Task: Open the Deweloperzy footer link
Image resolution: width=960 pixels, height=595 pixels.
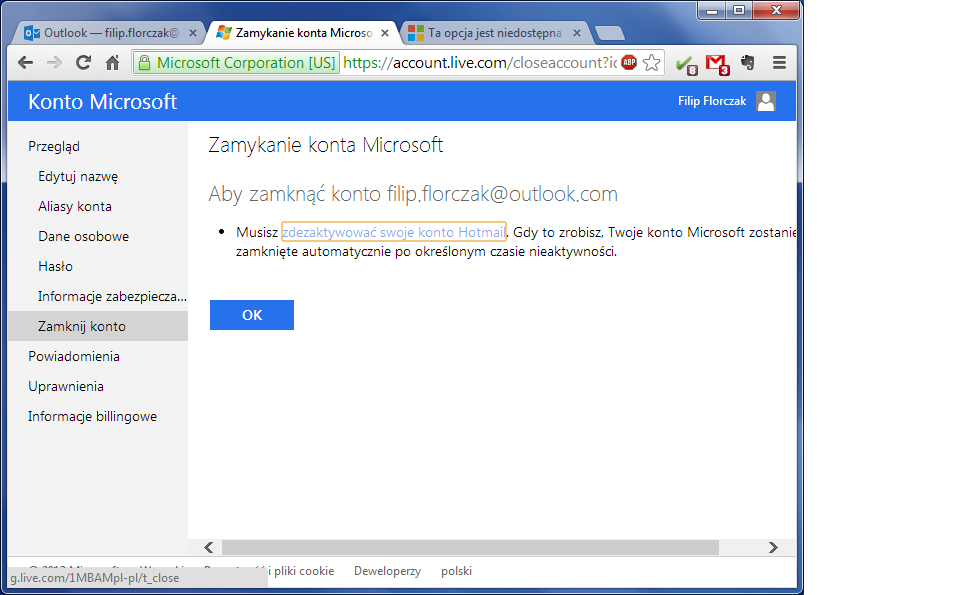Action: point(388,571)
